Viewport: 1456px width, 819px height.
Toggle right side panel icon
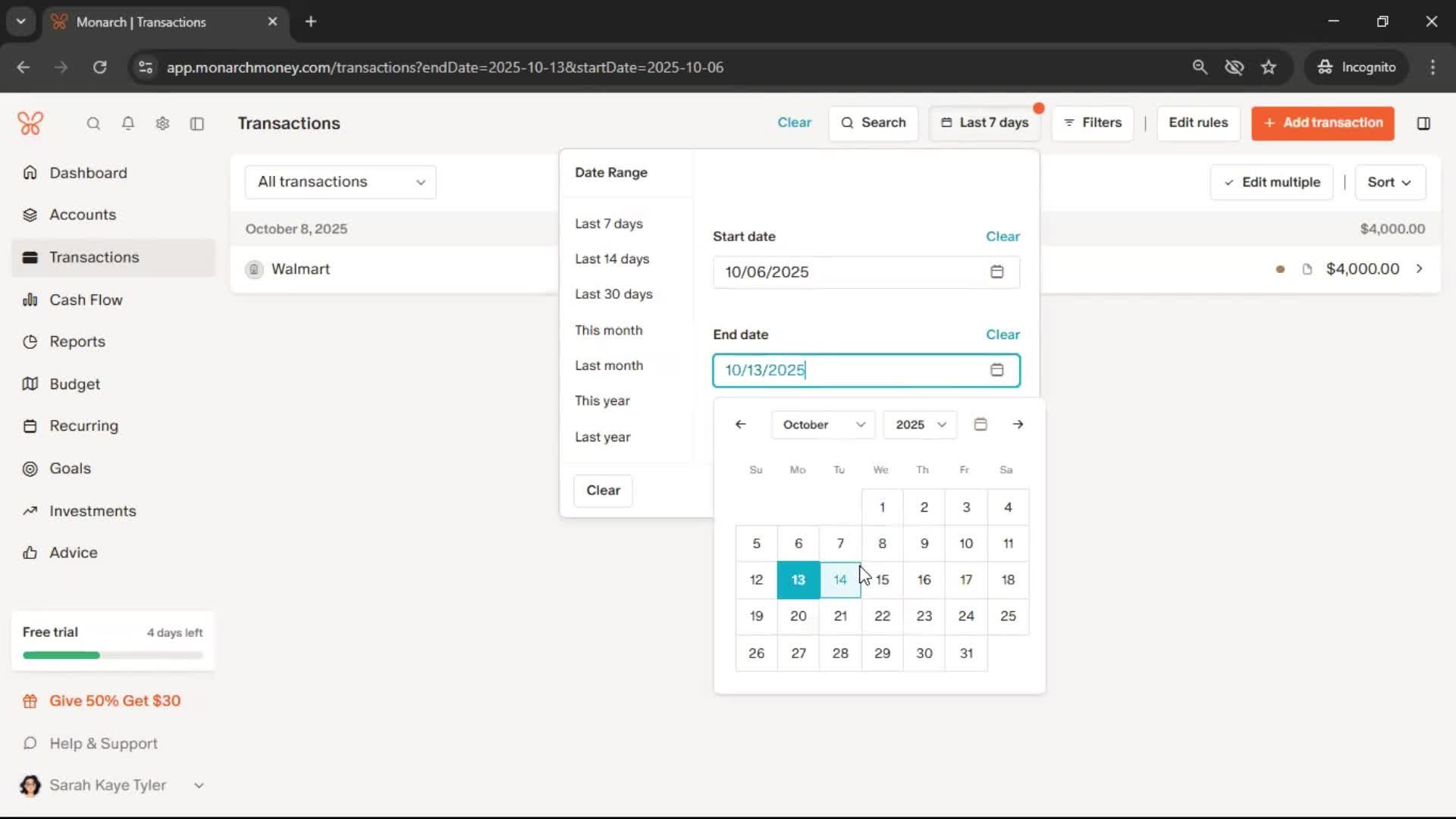[1423, 124]
